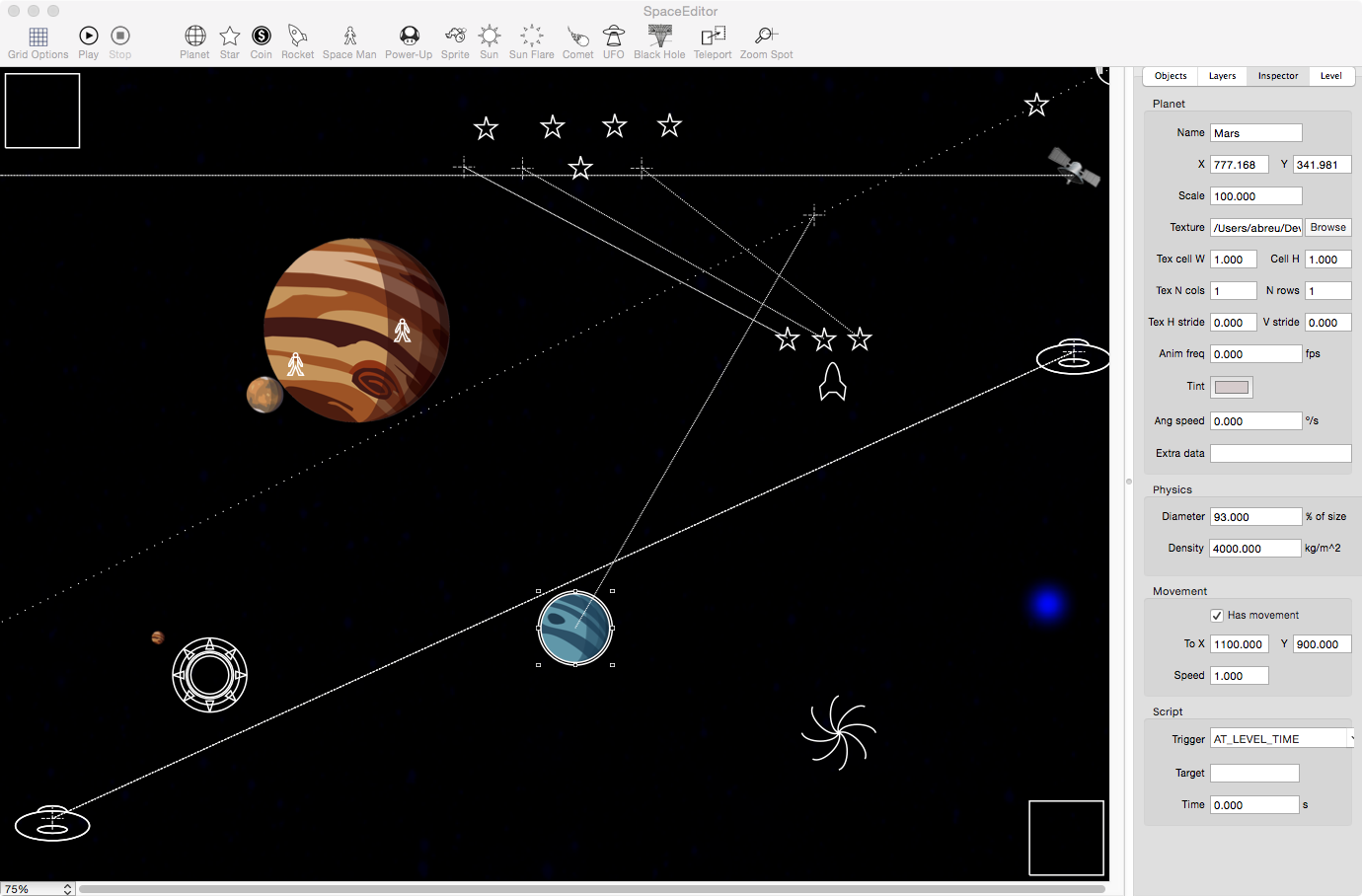Select the Sprite tool
Image resolution: width=1362 pixels, height=896 pixels.
coord(455,42)
